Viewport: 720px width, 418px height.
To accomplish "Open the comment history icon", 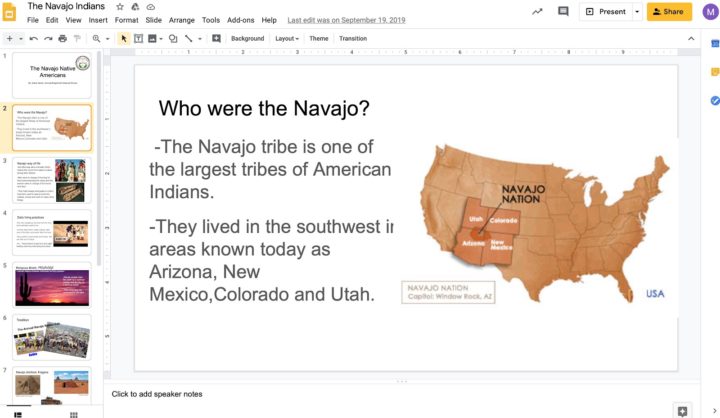I will click(564, 12).
